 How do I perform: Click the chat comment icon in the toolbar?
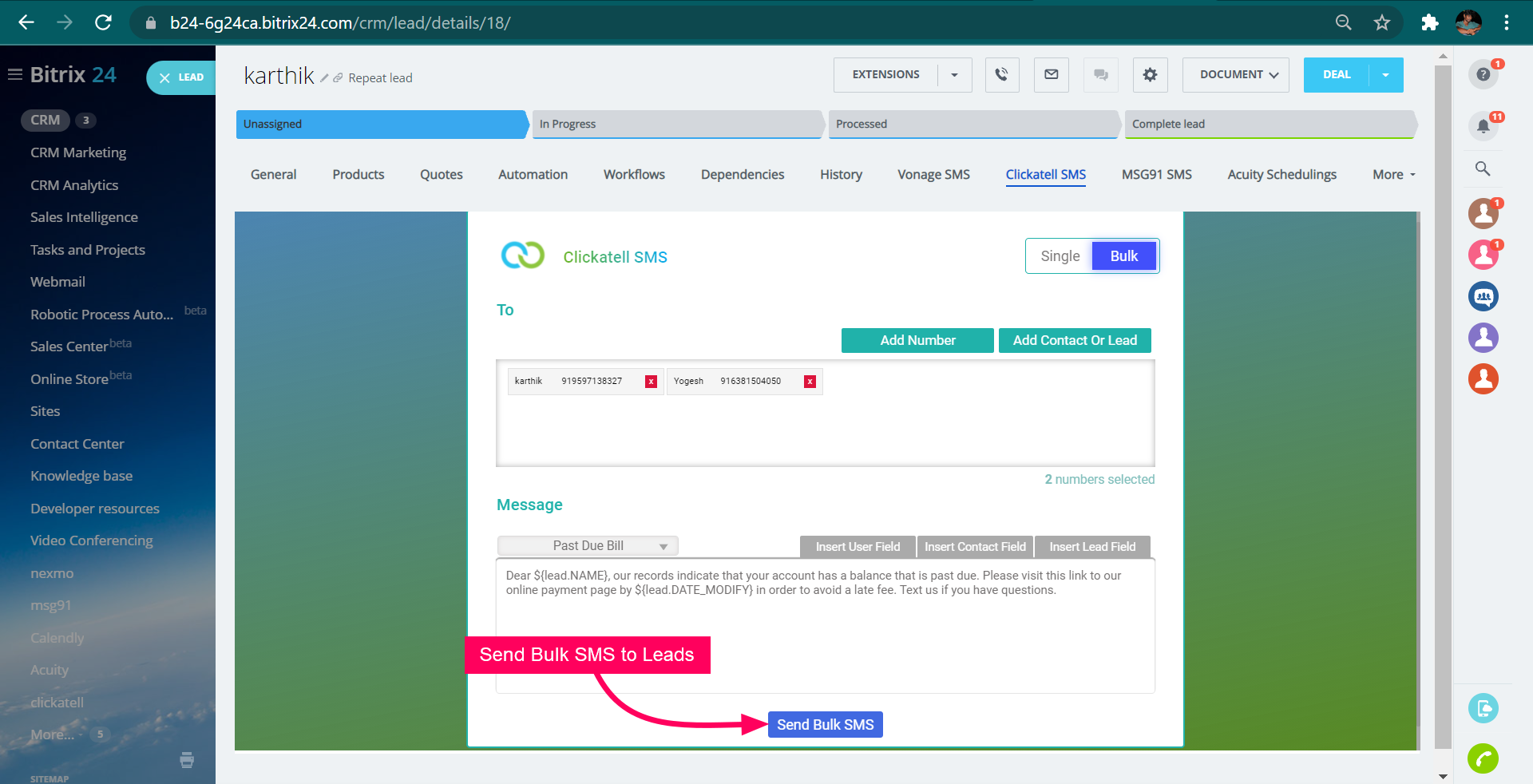tap(1100, 75)
